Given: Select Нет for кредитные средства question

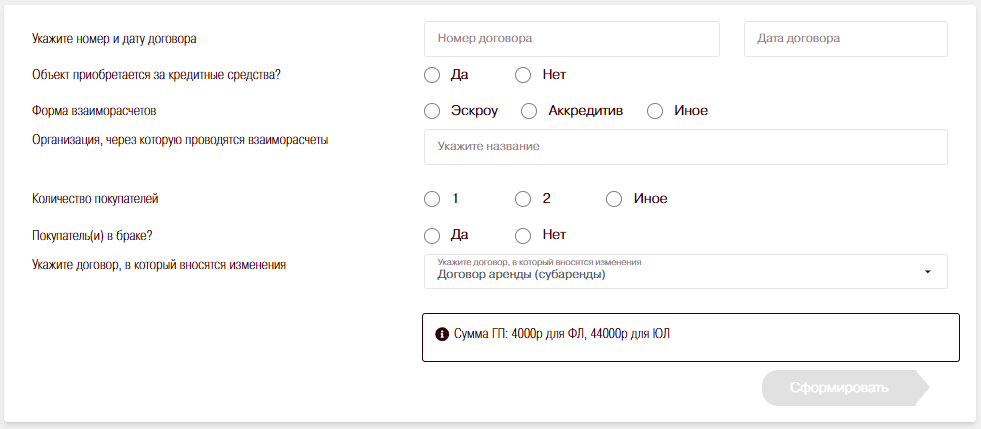Looking at the screenshot, I should [523, 75].
